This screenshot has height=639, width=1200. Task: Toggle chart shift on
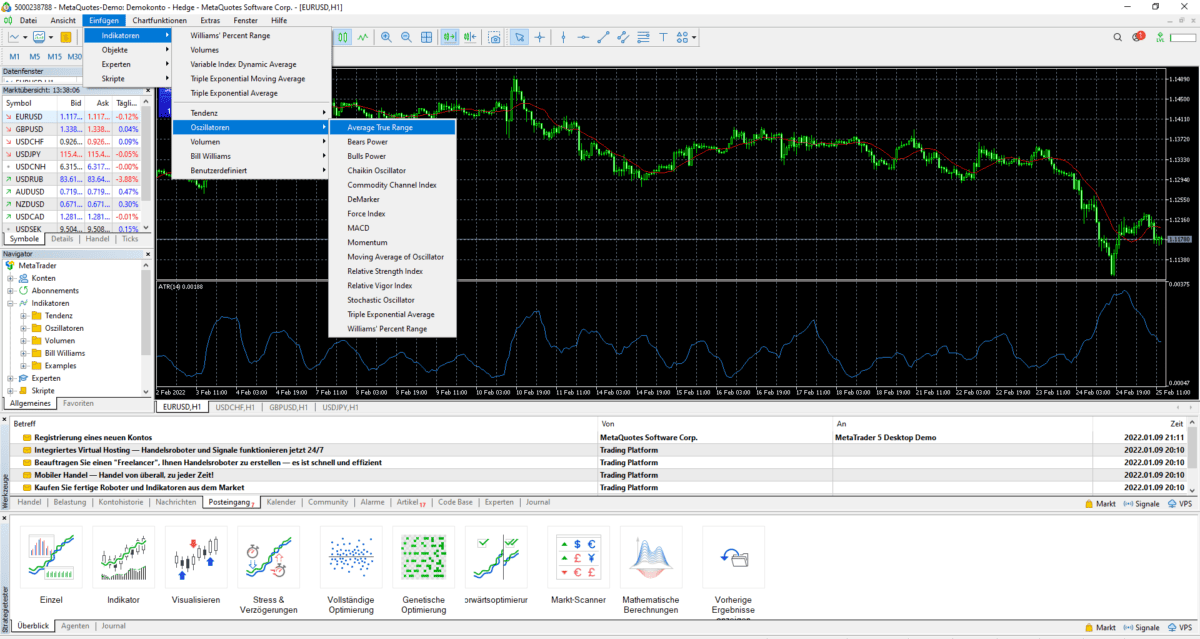click(x=470, y=37)
